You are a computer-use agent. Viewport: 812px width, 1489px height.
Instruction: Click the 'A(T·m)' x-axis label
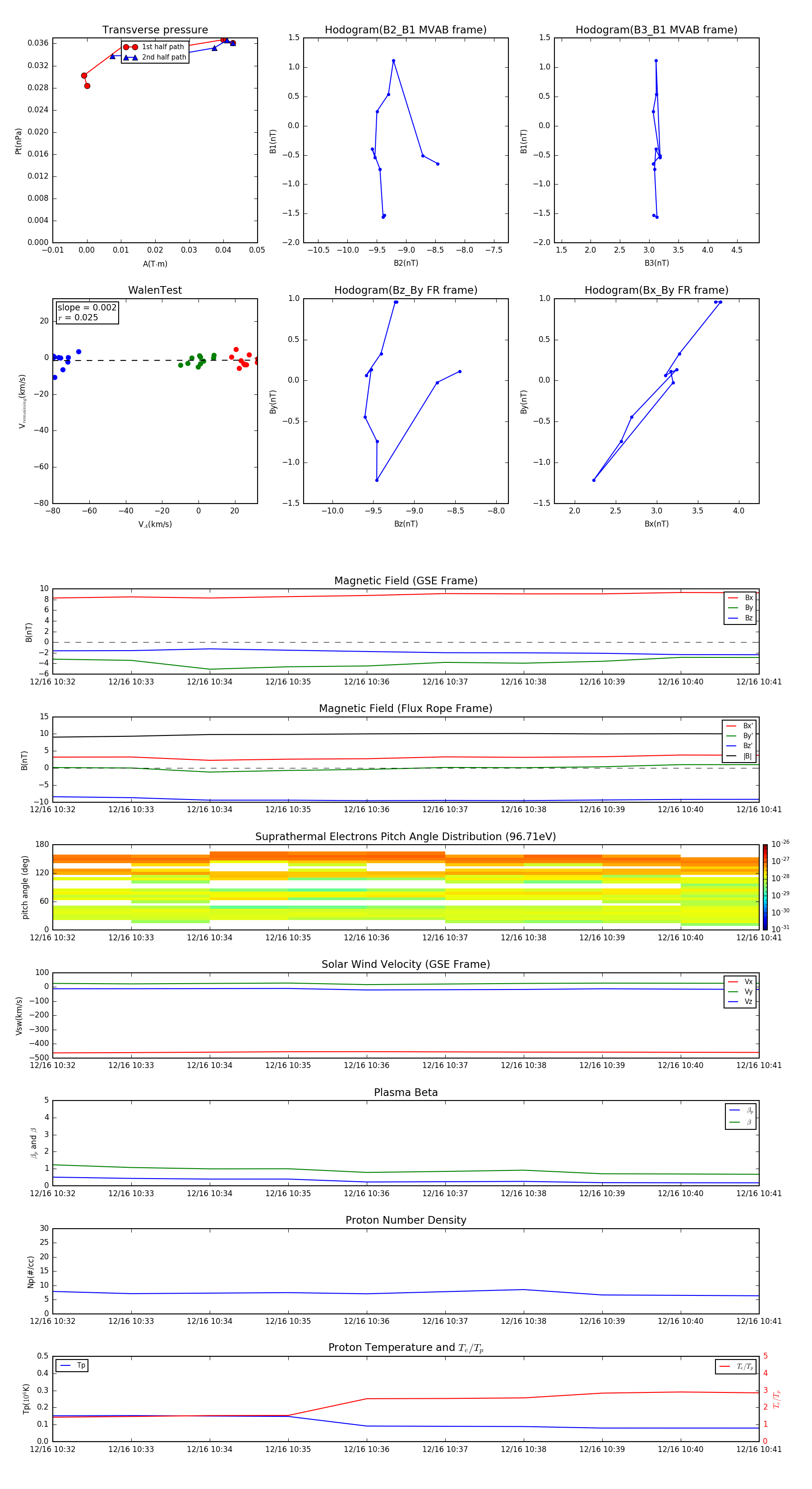click(x=155, y=264)
